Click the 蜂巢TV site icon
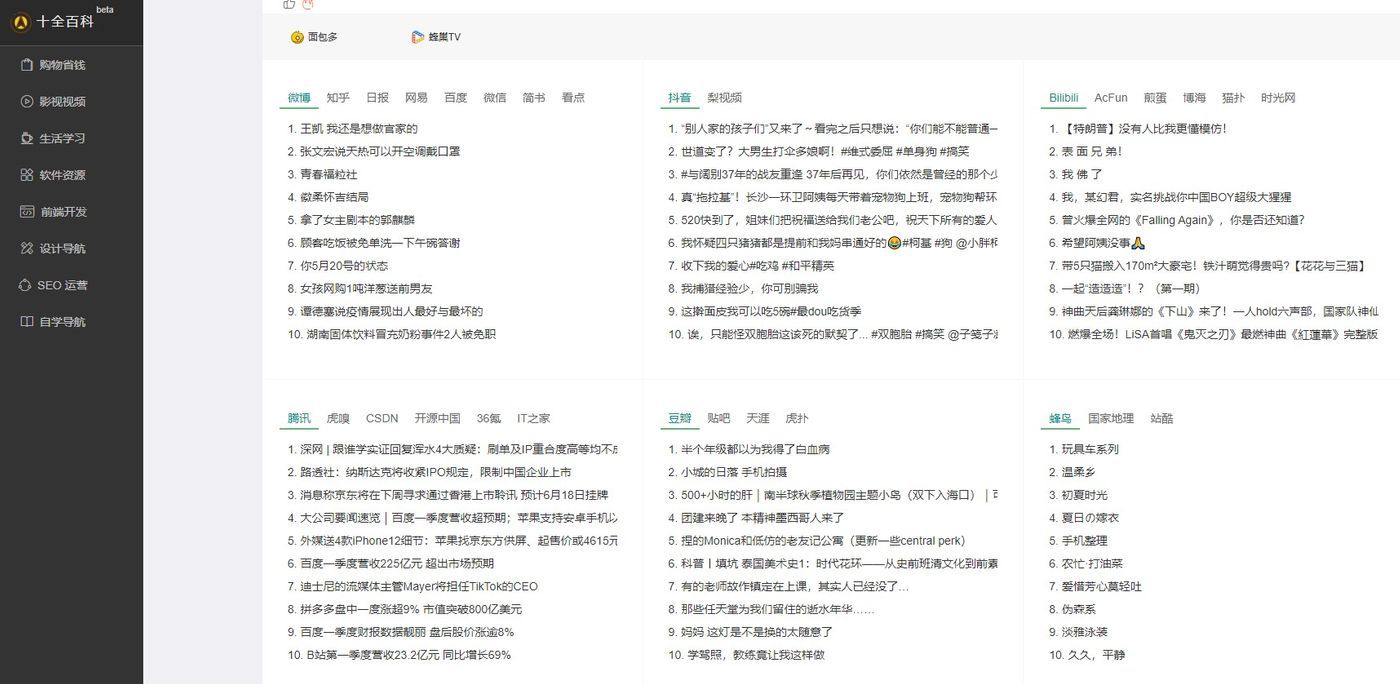The height and width of the screenshot is (684, 1400). 418,37
